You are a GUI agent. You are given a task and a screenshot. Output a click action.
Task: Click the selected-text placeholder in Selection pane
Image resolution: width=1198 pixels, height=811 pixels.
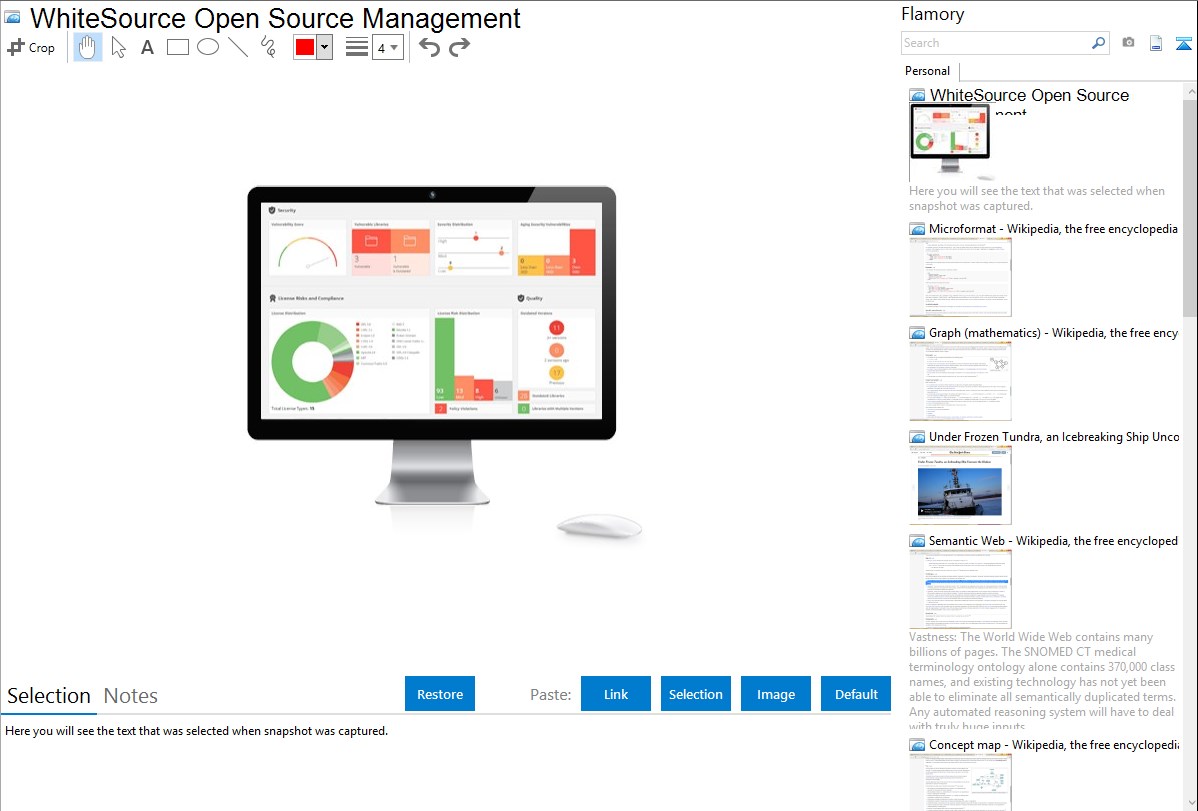[x=196, y=731]
